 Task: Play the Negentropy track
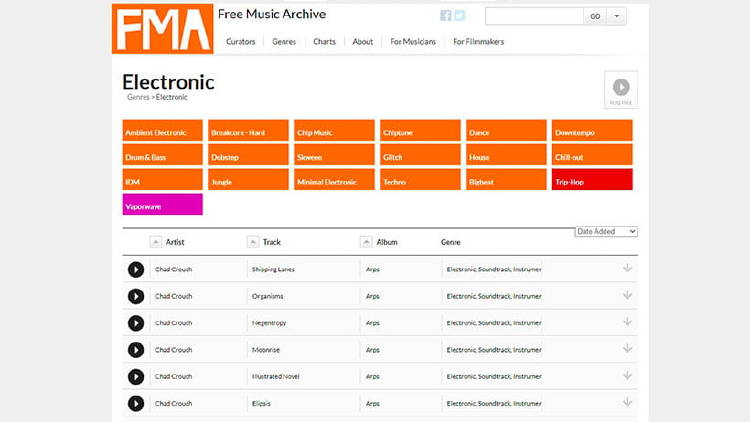(136, 323)
